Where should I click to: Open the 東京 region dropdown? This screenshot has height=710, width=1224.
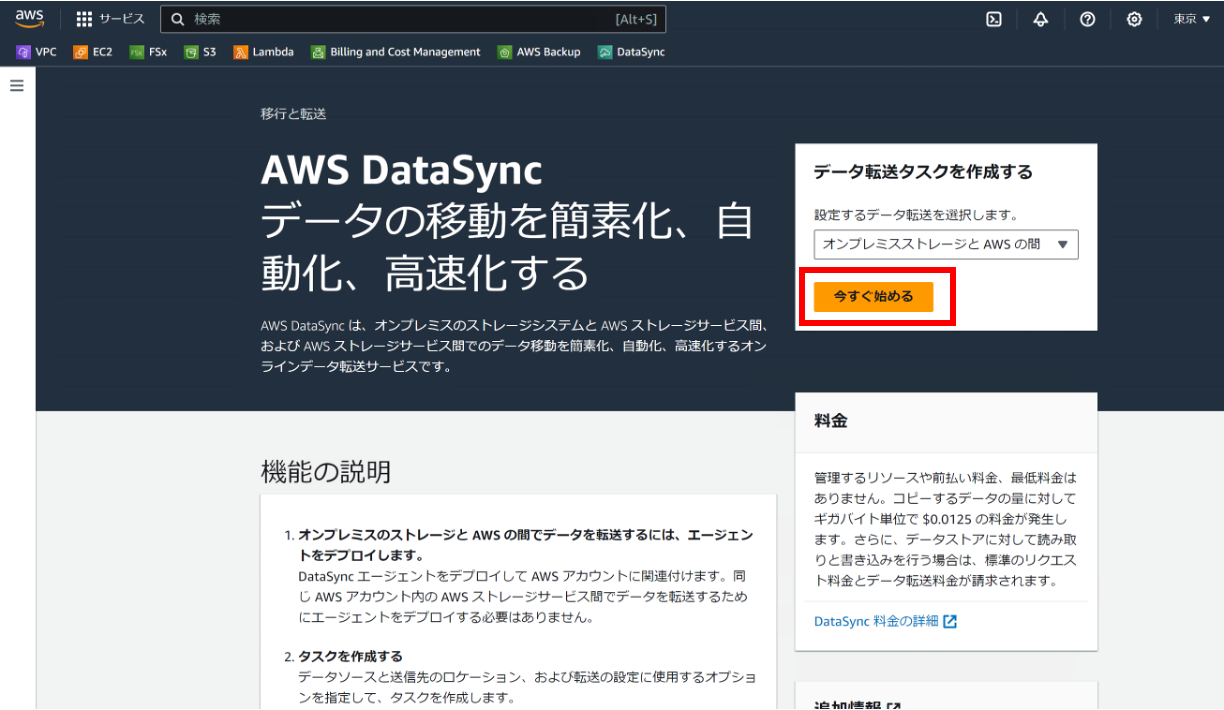pyautogui.click(x=1192, y=19)
